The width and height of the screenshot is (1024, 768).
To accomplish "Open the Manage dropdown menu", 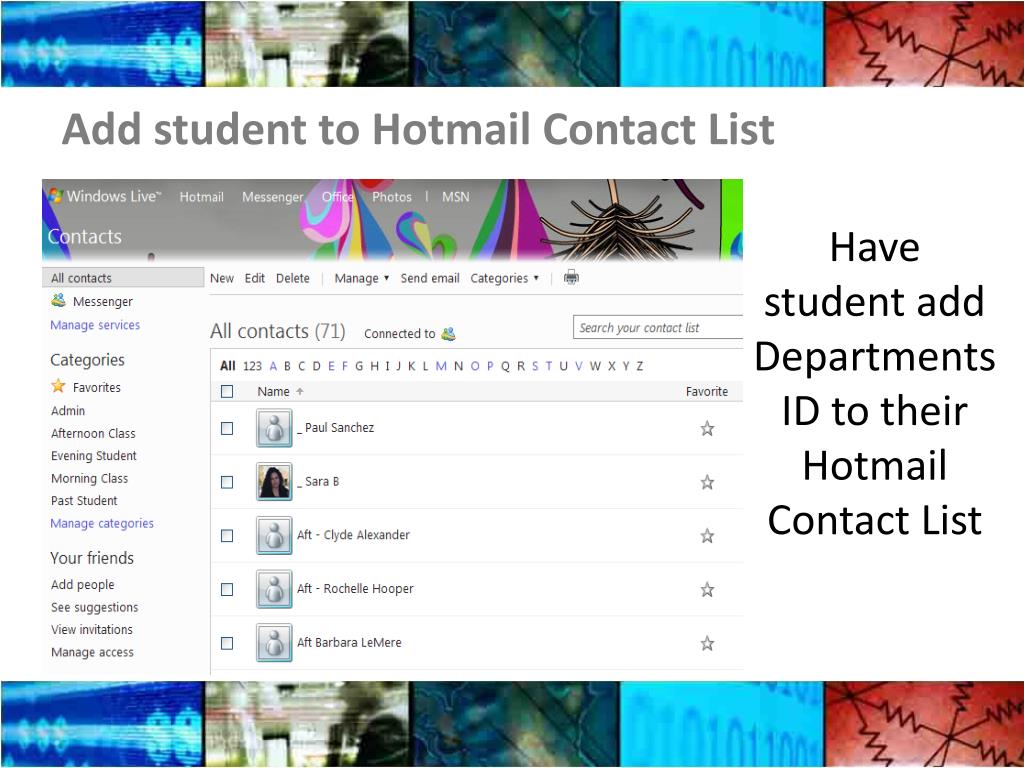I will click(x=362, y=278).
